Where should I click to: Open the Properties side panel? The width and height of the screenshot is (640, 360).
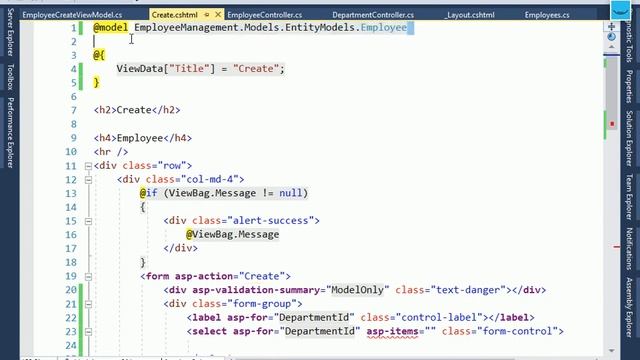(x=629, y=86)
